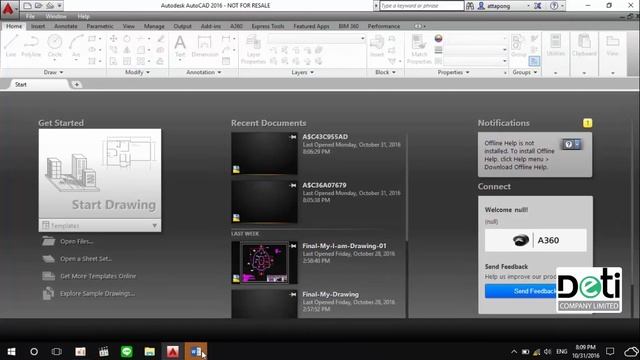This screenshot has width=640, height=360.
Task: Unpin the A$C43C955AD recent document
Action: (293, 137)
